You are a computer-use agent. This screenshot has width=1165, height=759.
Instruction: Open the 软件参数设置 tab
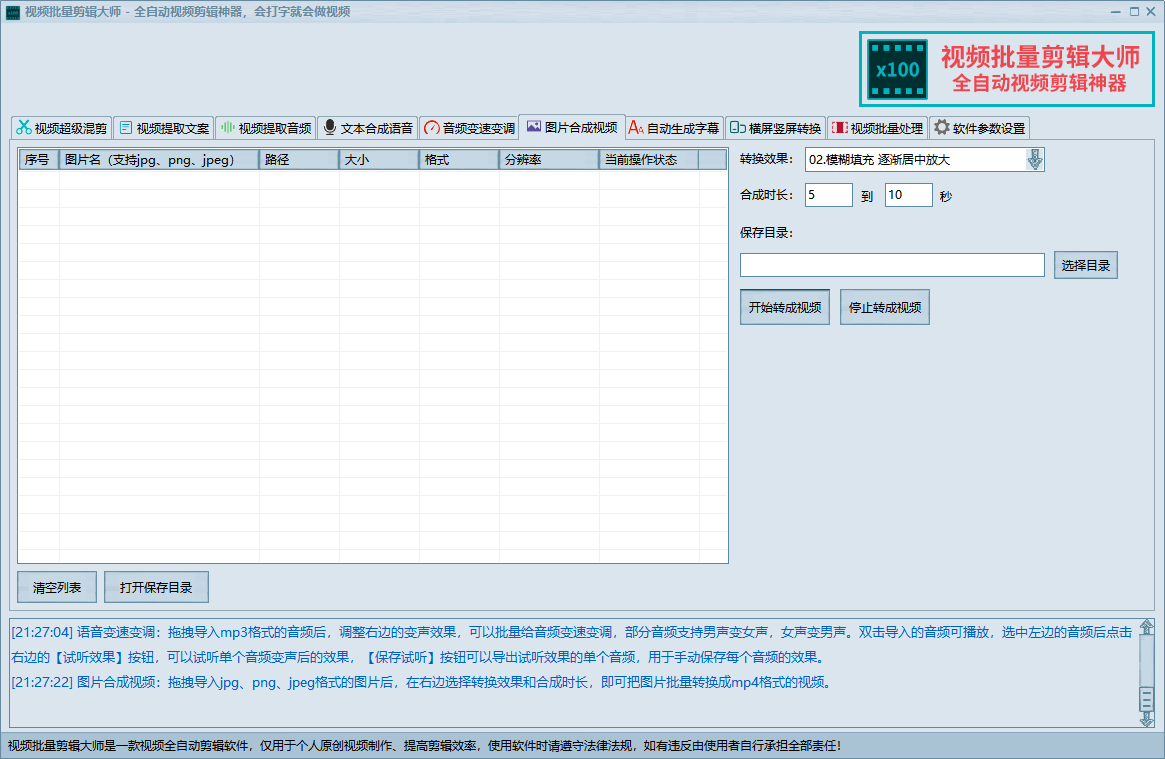[x=980, y=128]
